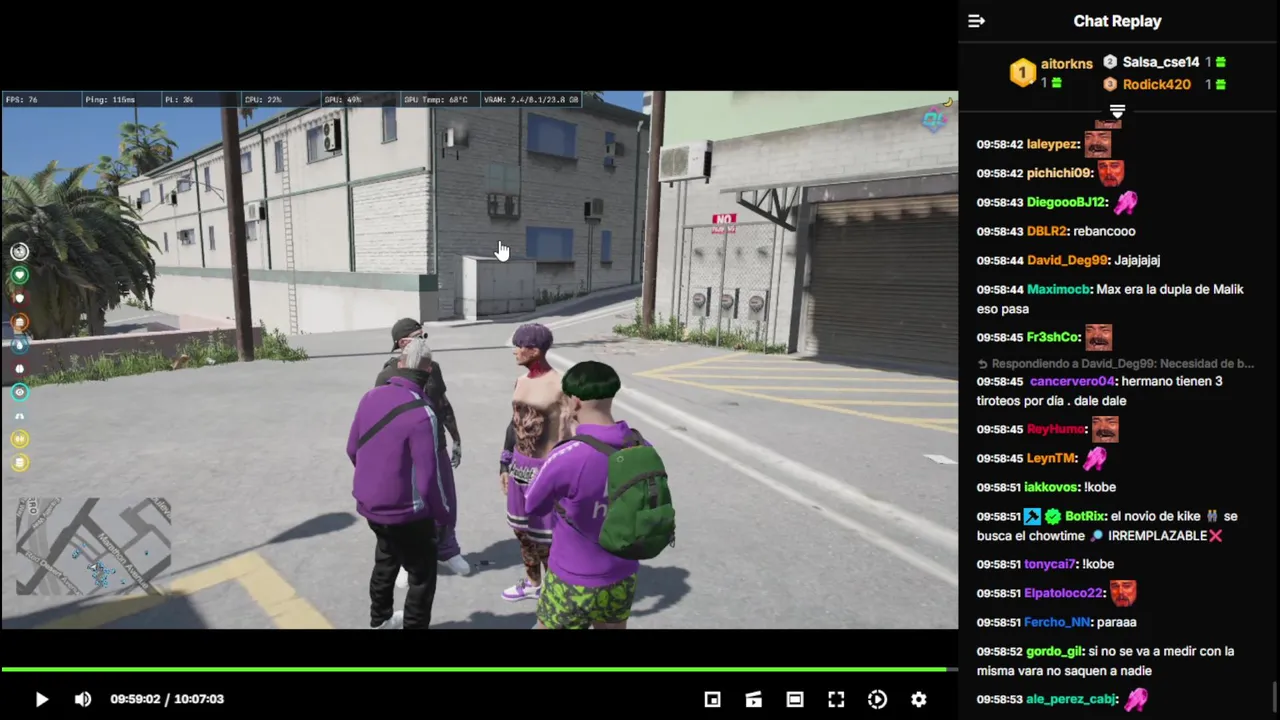Open David_Deg99 username in chat
The width and height of the screenshot is (1280, 720).
pos(1067,260)
